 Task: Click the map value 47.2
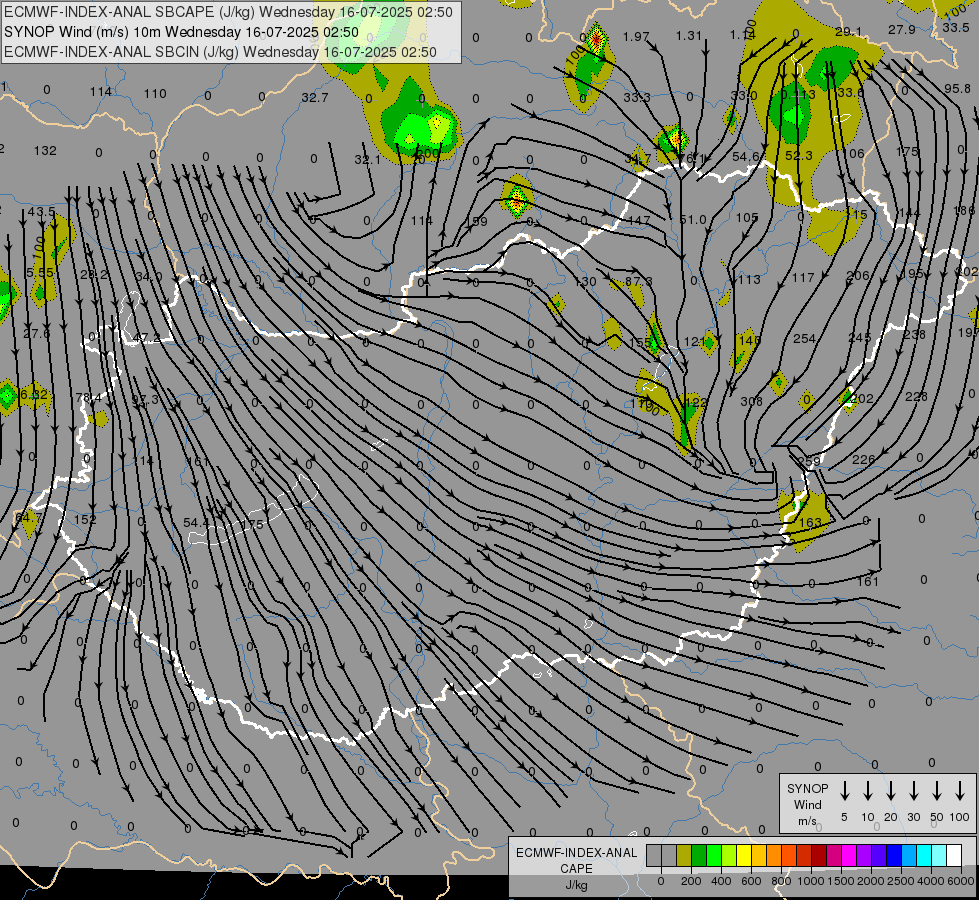tap(147, 338)
